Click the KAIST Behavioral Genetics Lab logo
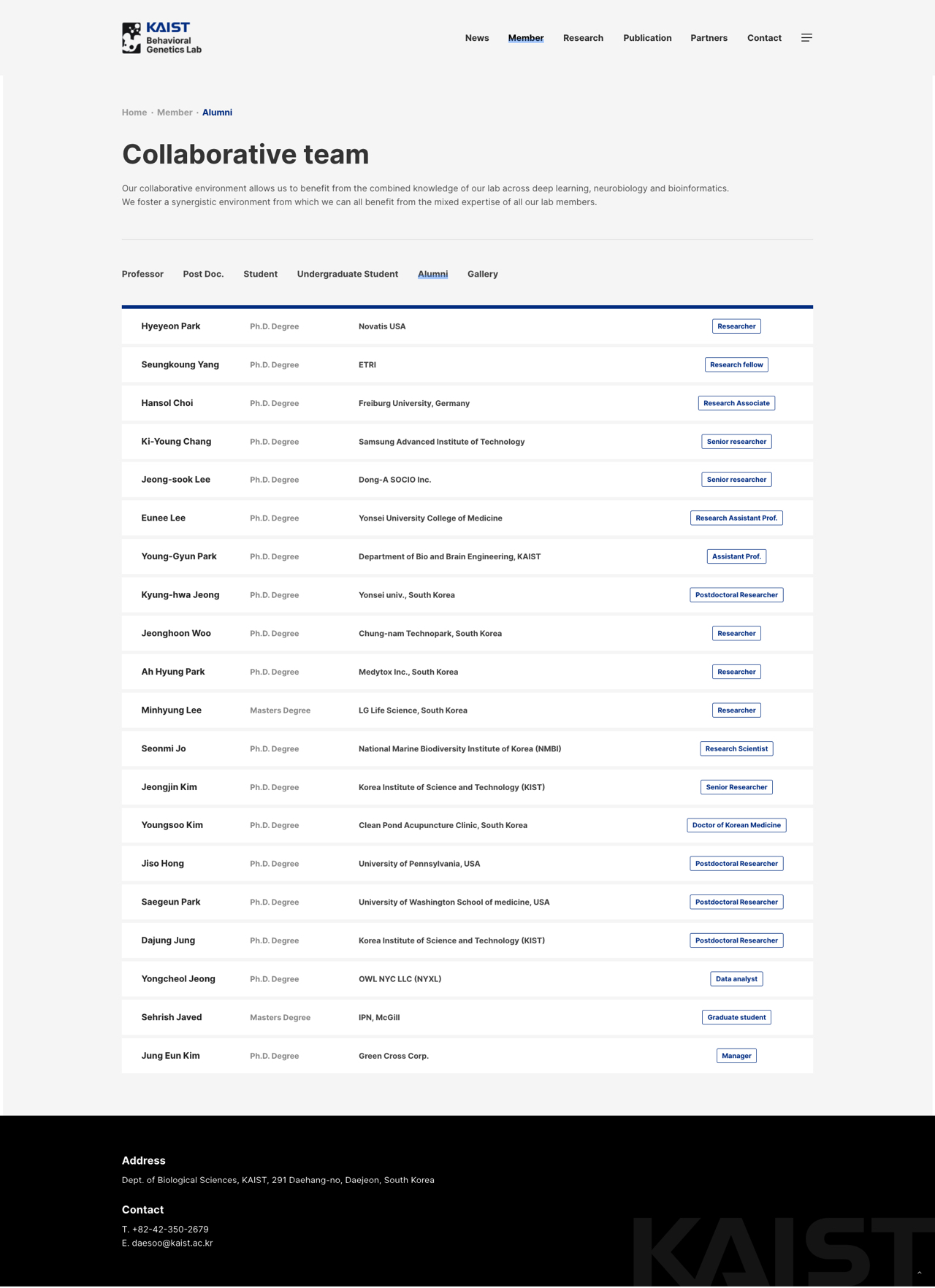Screen dimensions: 935x1288 pos(161,37)
